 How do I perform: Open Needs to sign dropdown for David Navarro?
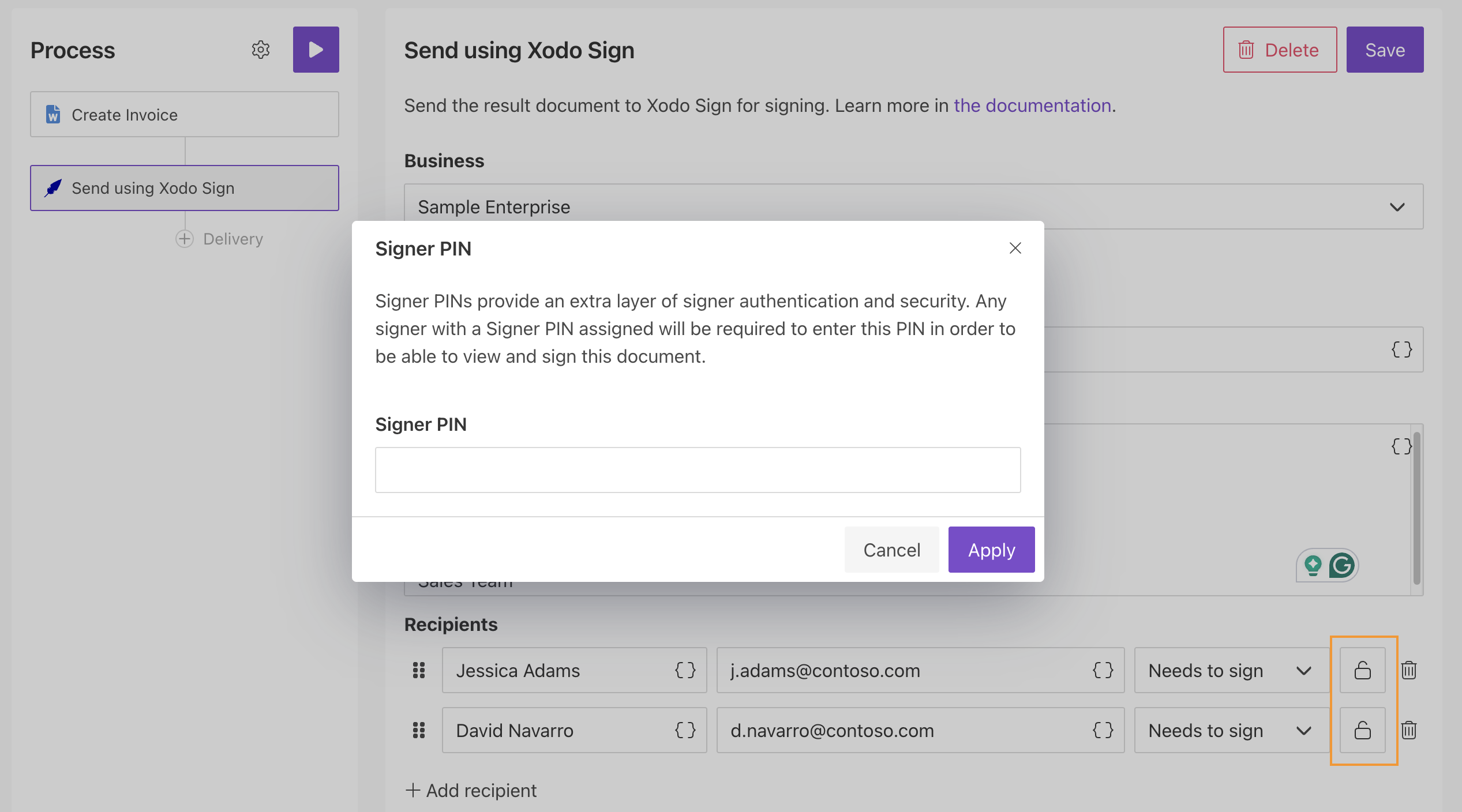coord(1231,730)
